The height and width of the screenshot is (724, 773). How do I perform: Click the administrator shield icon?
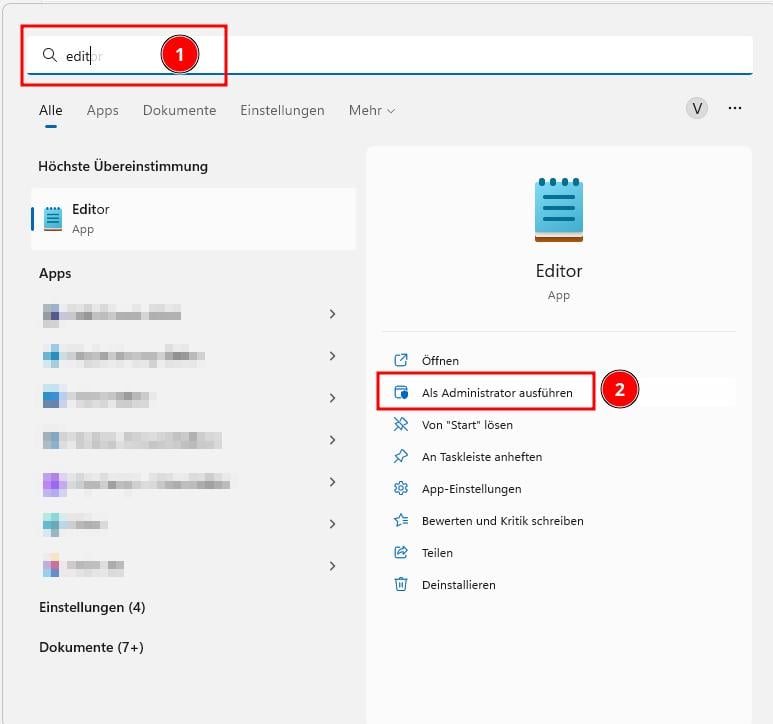click(401, 392)
